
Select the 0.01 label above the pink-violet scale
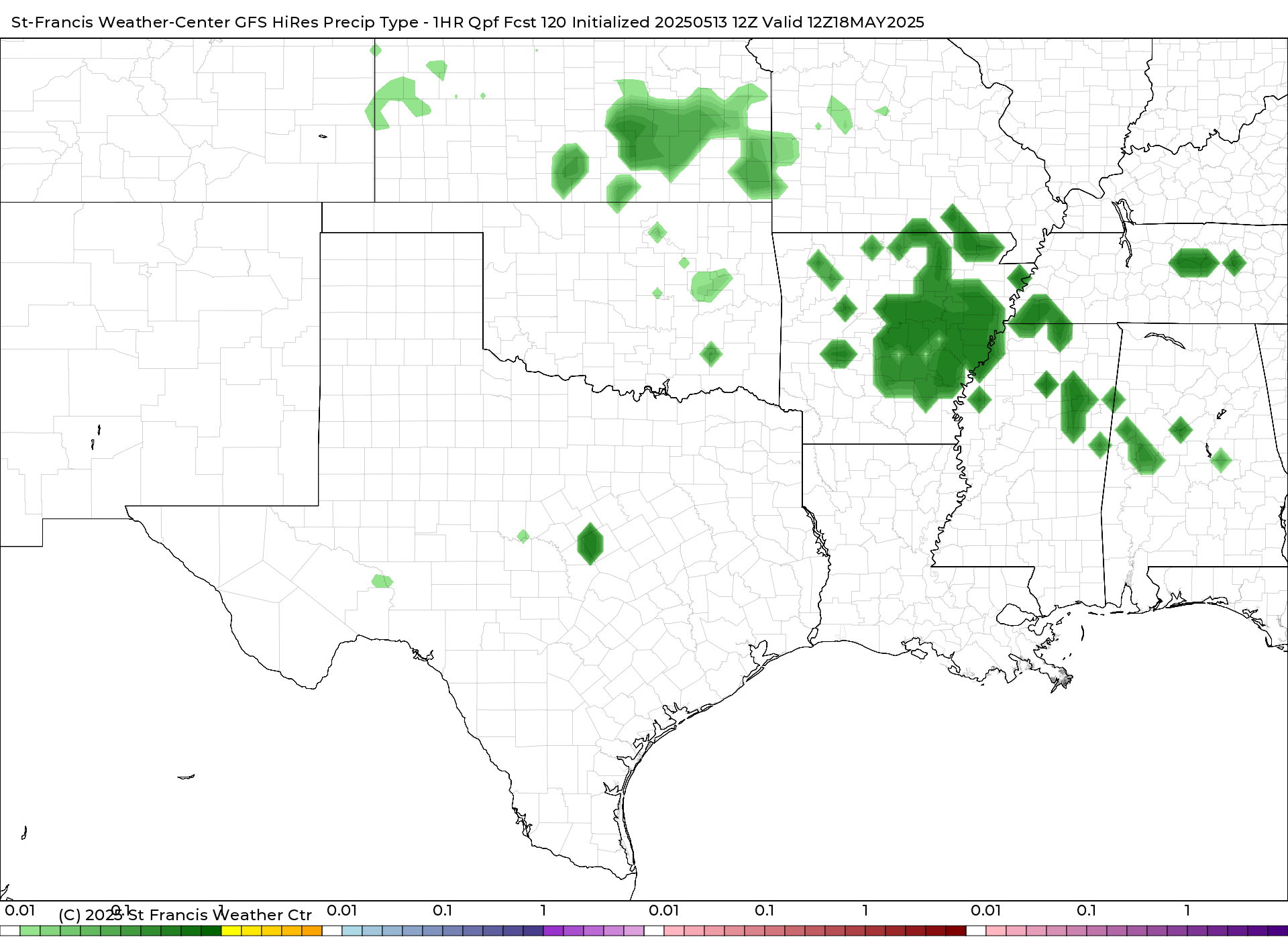pyautogui.click(x=986, y=910)
